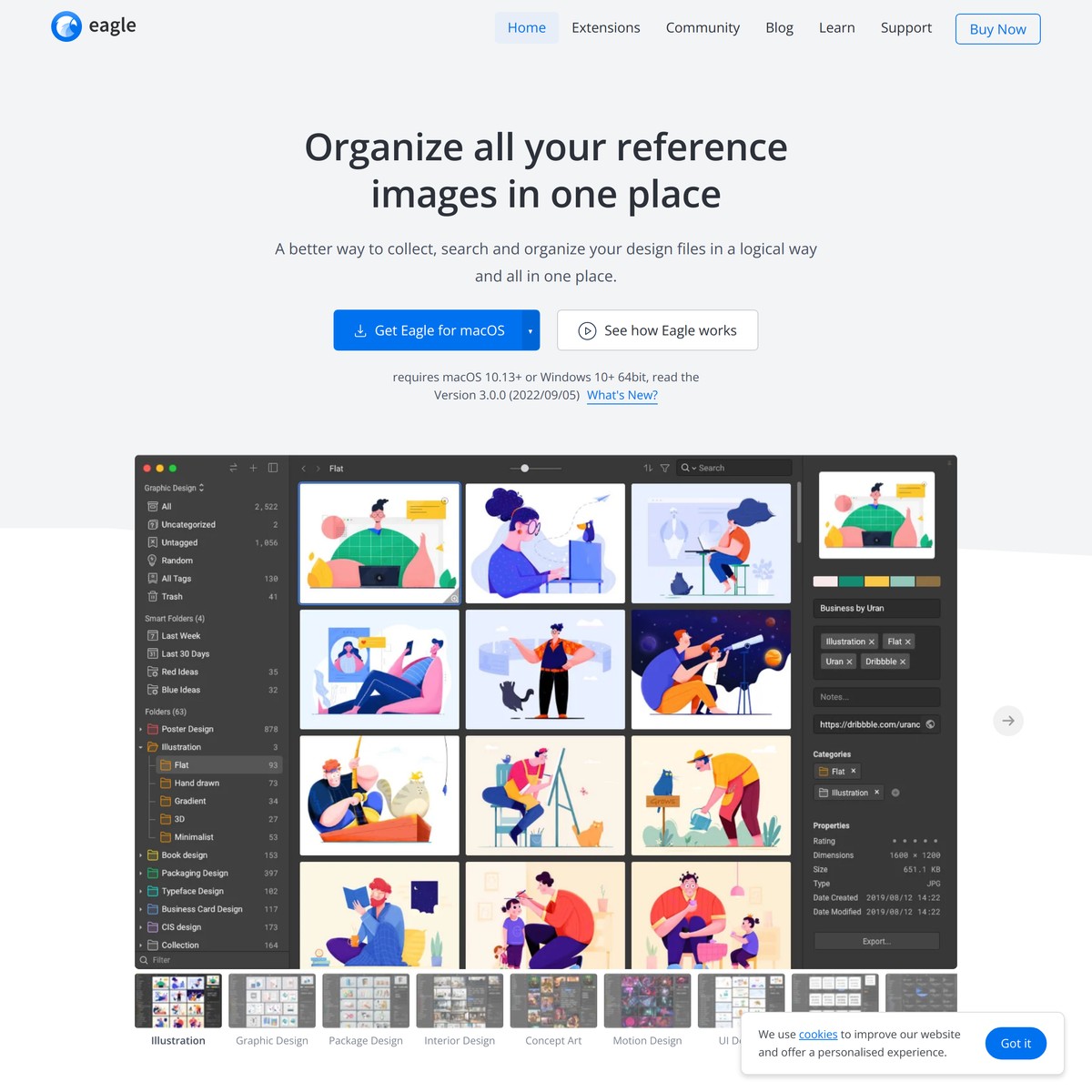The image size is (1092, 1092).
Task: Remove the Flat tag using its x
Action: [x=907, y=642]
